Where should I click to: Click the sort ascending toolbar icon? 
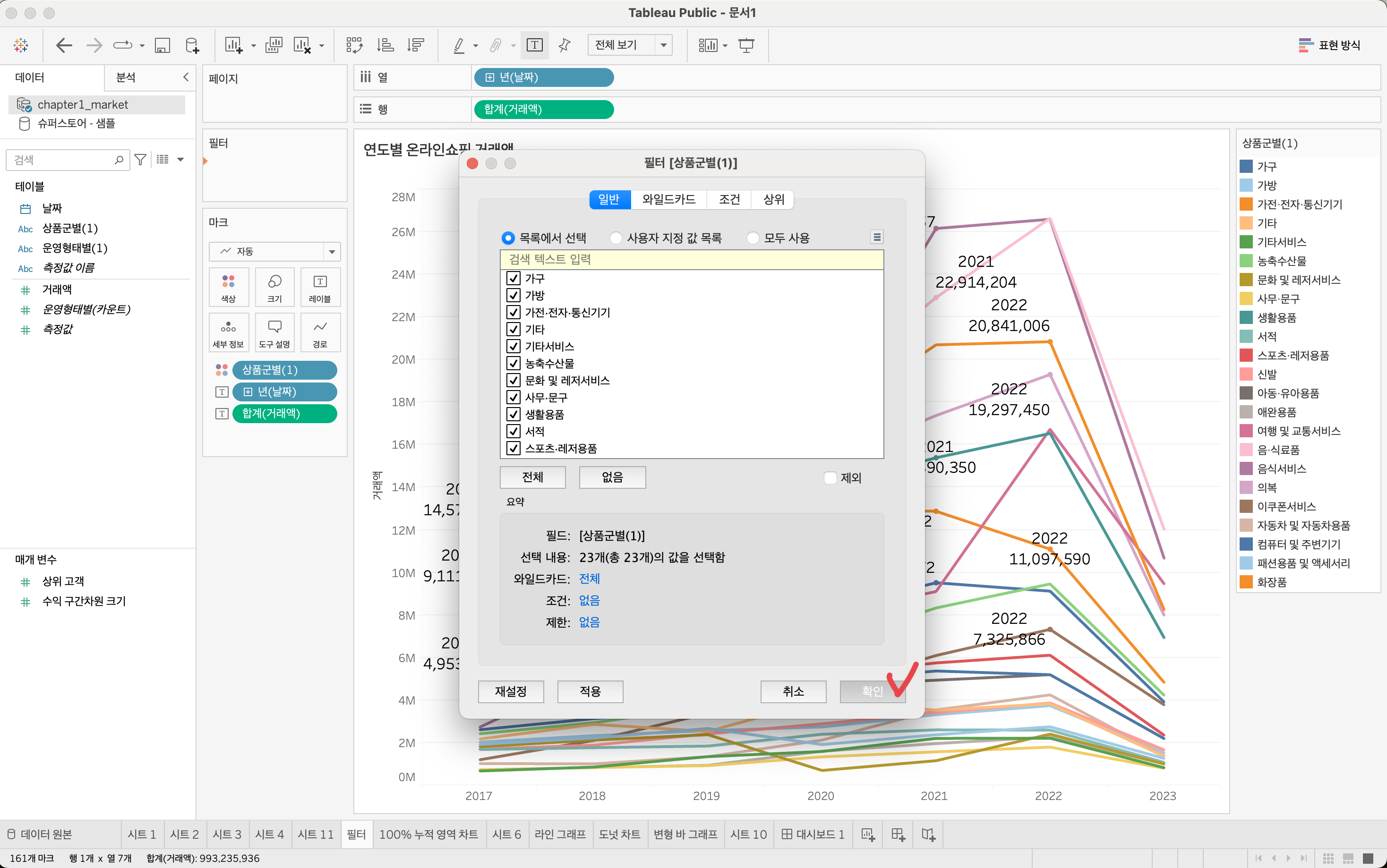[x=385, y=45]
